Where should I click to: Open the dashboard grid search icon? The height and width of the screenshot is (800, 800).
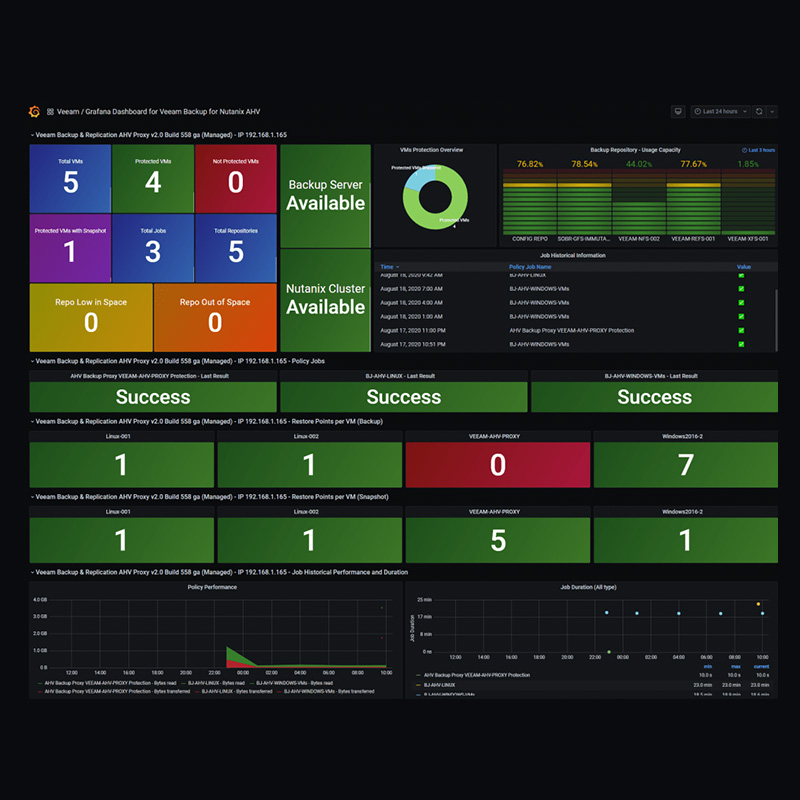50,112
